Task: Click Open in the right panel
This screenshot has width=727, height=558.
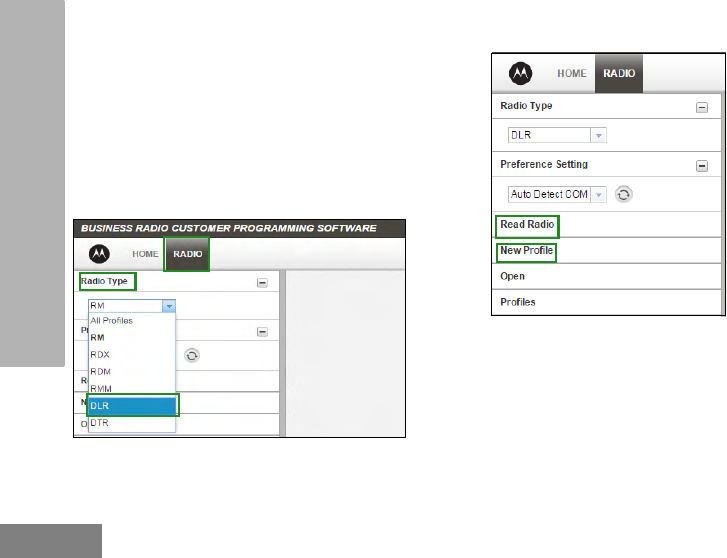Action: pos(512,276)
